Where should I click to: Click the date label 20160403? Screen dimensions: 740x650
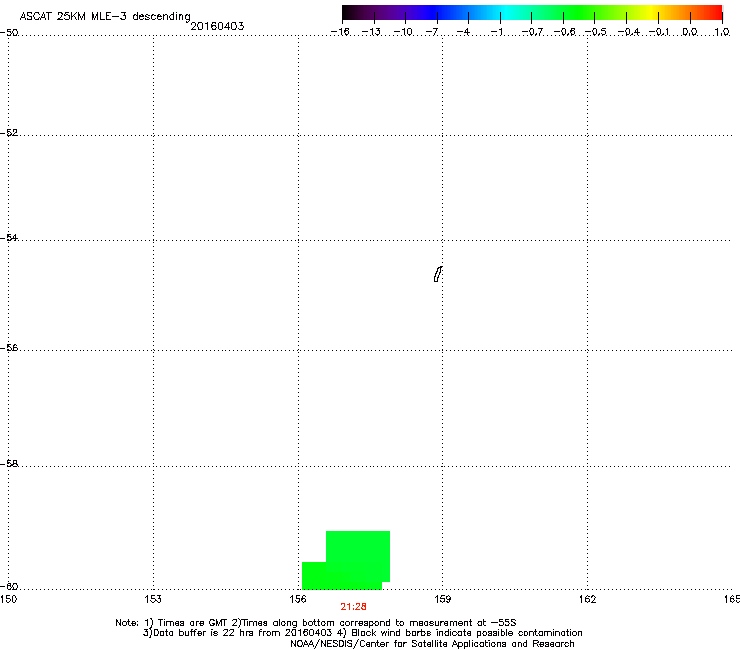point(217,26)
